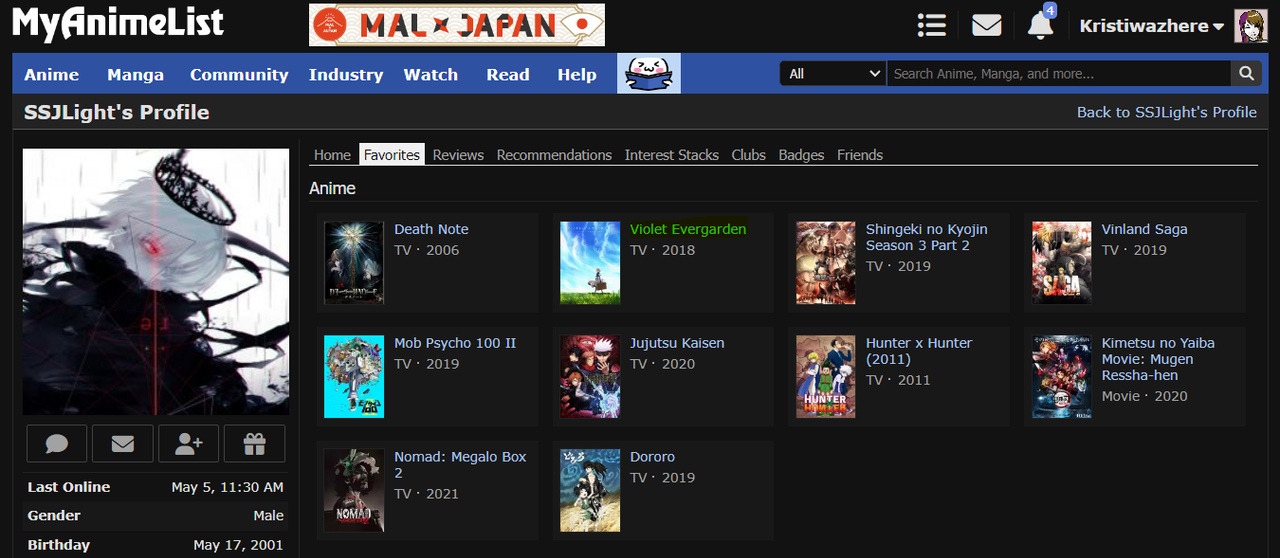Image resolution: width=1280 pixels, height=558 pixels.
Task: Switch to the Interest Stacks tab
Action: click(x=672, y=154)
